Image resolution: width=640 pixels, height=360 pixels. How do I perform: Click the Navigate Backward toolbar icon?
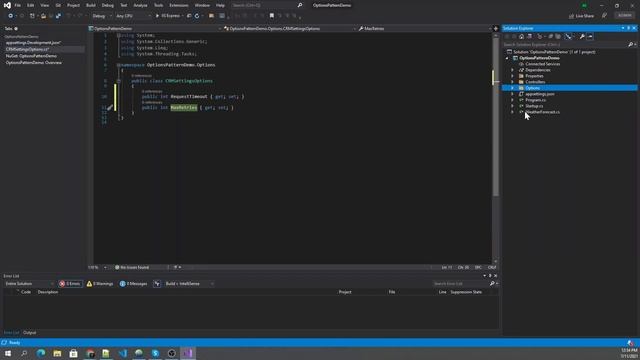tap(11, 16)
